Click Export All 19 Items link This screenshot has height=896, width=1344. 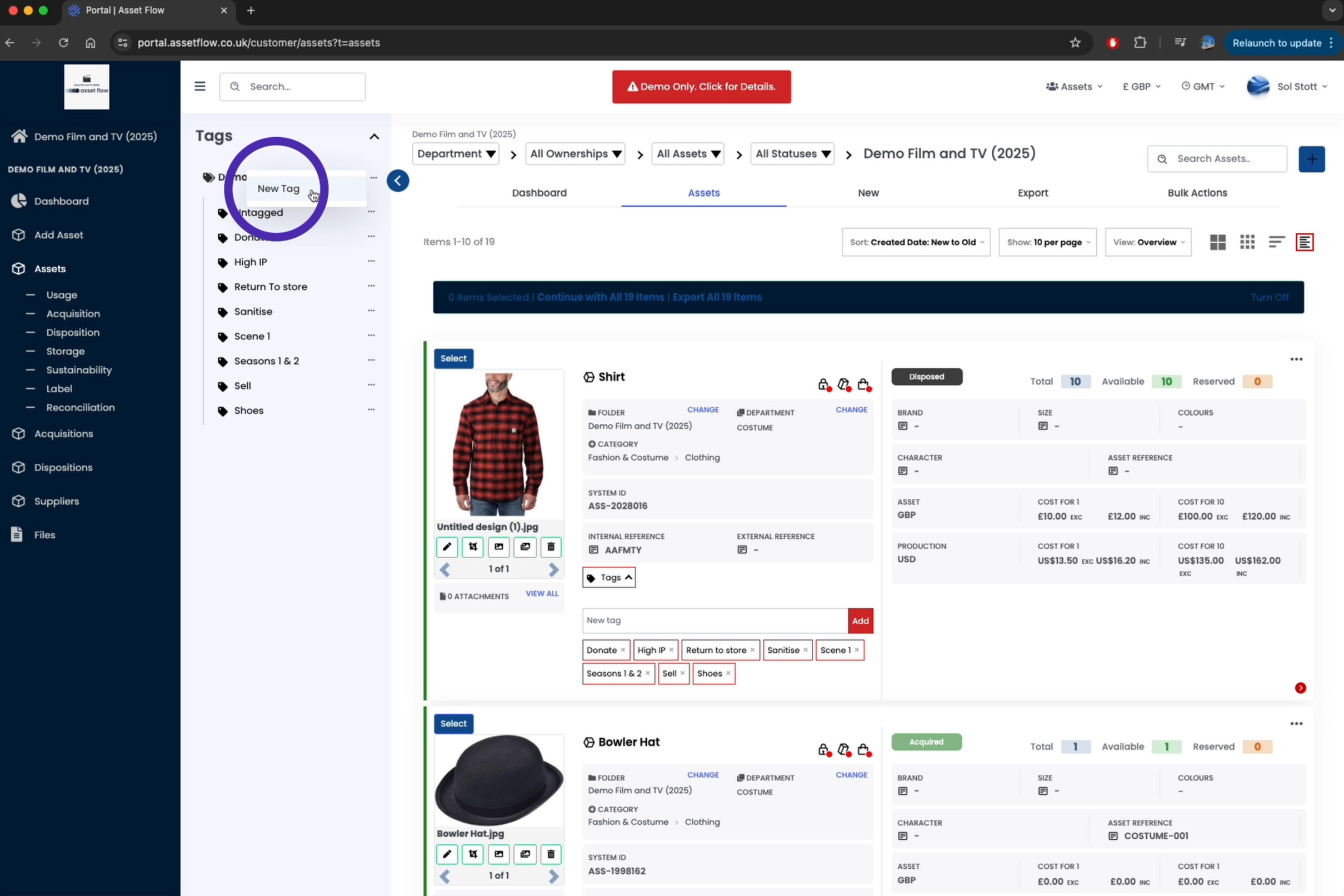717,297
